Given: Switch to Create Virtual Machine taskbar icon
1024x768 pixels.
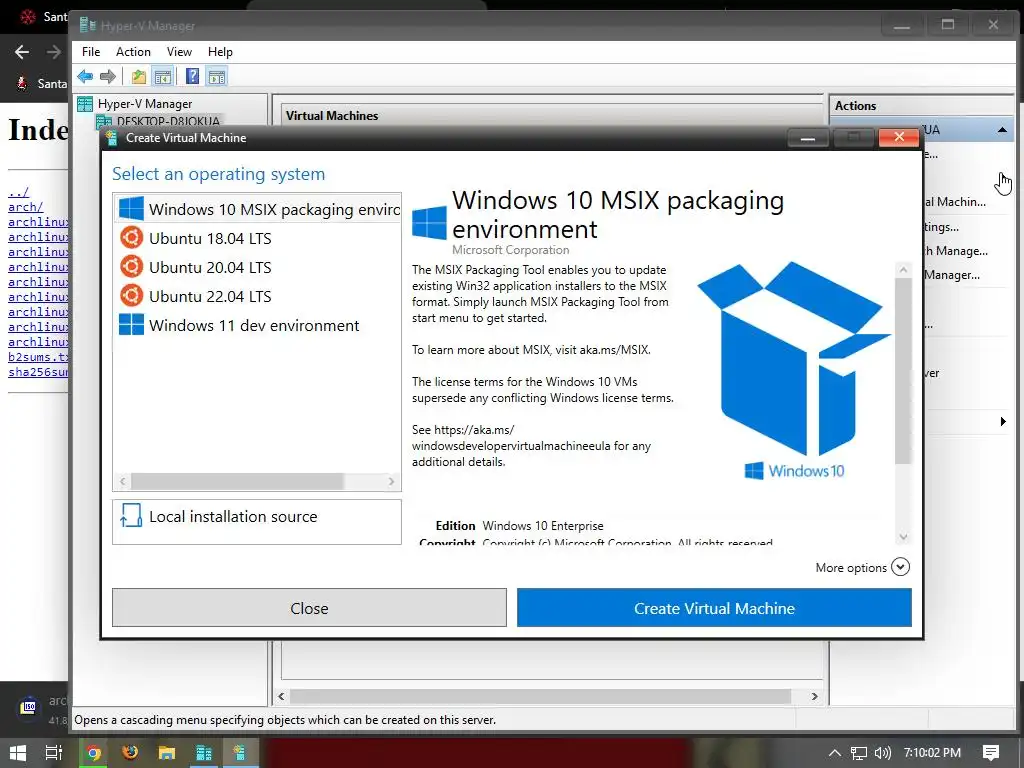Looking at the screenshot, I should click(240, 753).
